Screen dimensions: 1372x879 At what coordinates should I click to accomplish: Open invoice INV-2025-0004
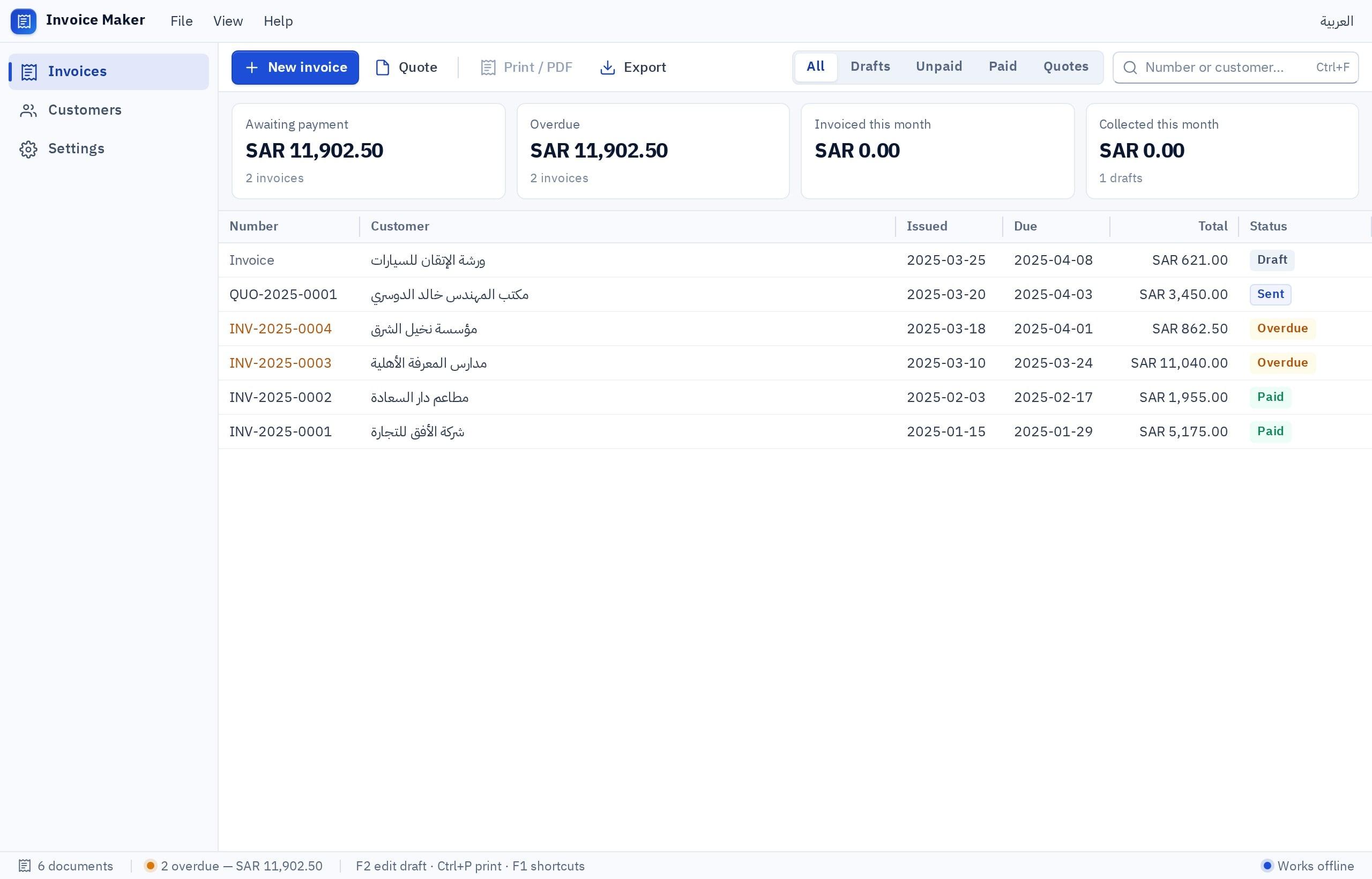(795, 329)
